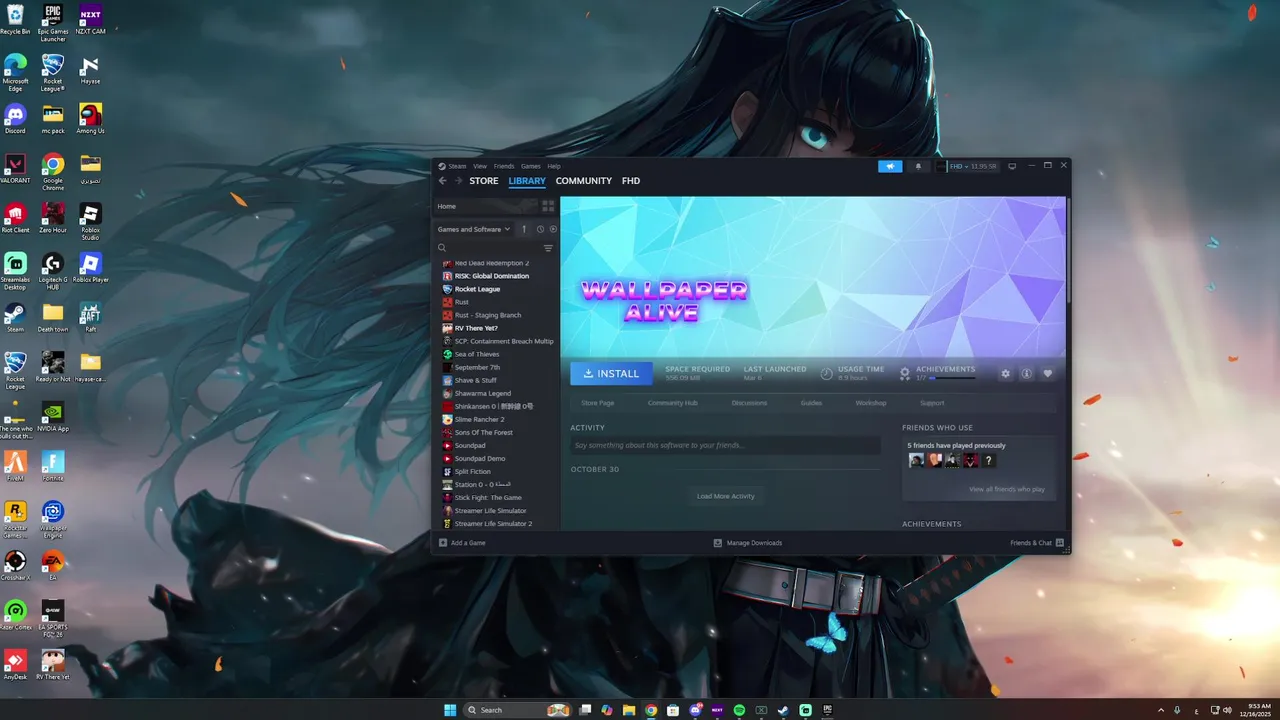Open Discord desktop shortcut icon
The image size is (1280, 720).
pyautogui.click(x=15, y=119)
